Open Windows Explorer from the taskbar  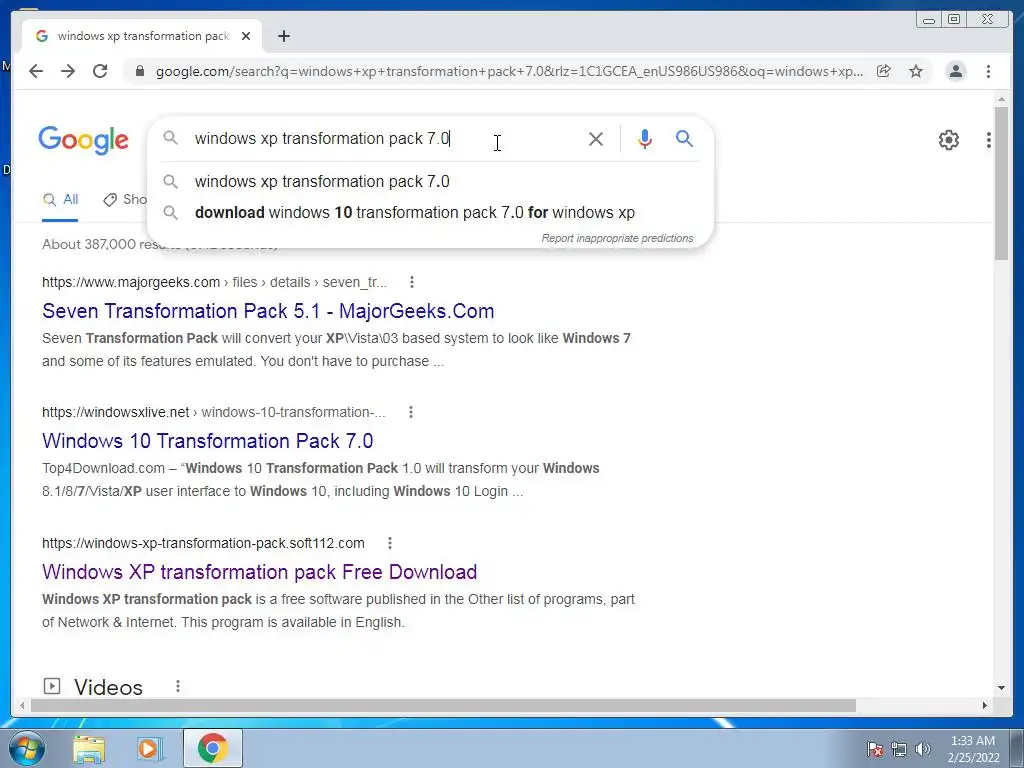[89, 748]
